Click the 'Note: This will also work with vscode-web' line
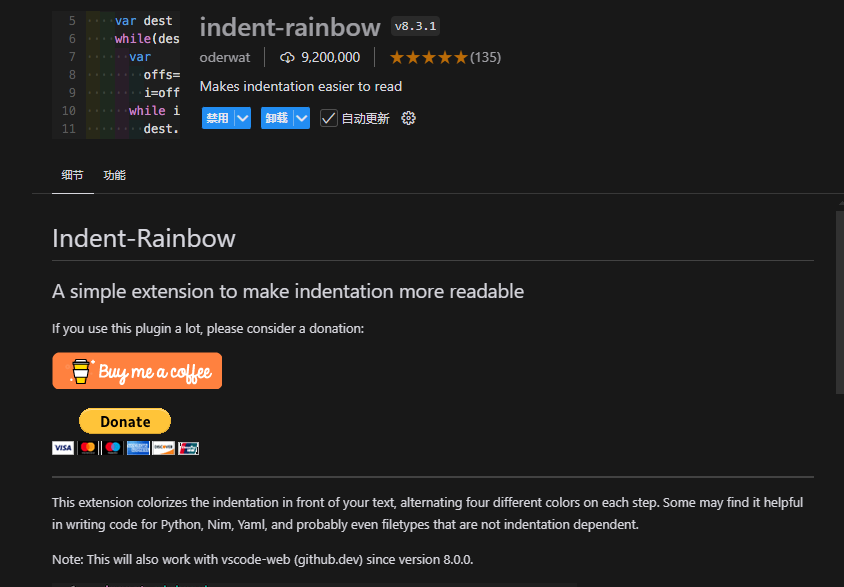Viewport: 844px width, 587px height. click(x=263, y=560)
